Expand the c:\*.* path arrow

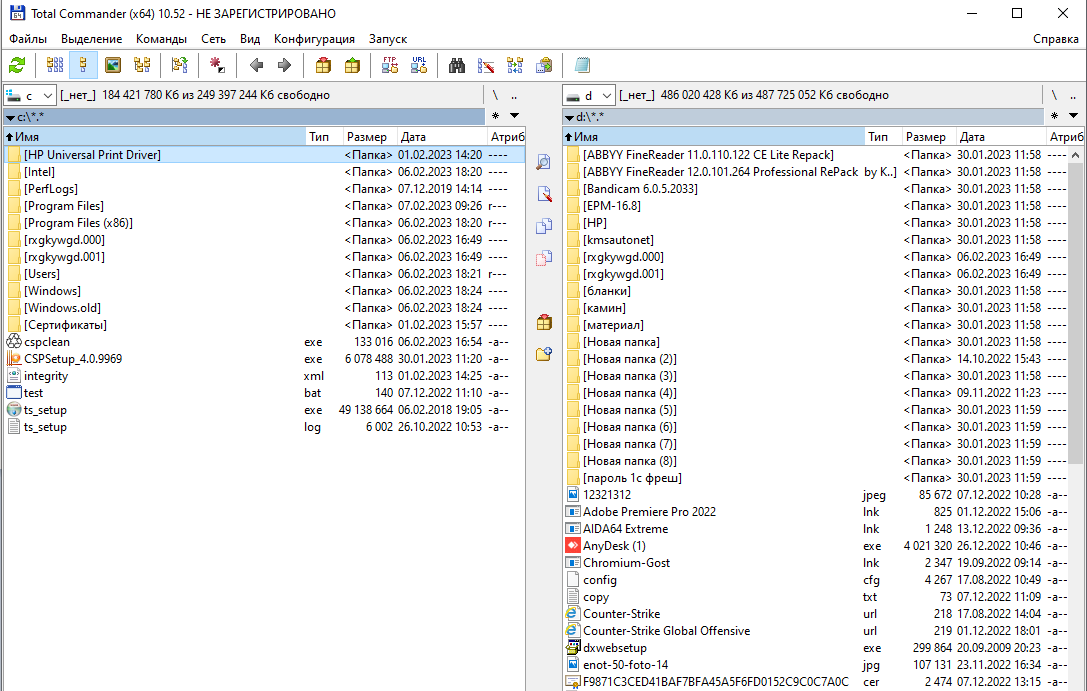(x=10, y=117)
